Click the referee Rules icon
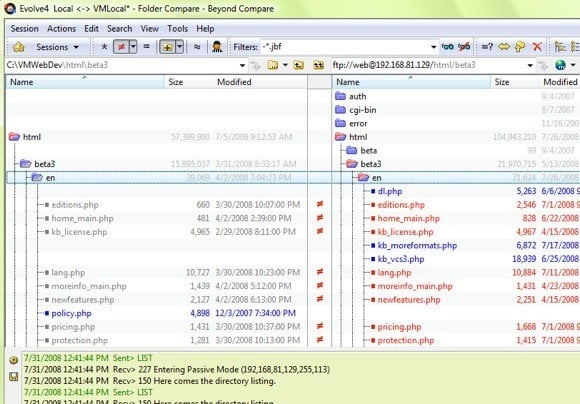Screen dimensions: 580x404 [x=217, y=47]
